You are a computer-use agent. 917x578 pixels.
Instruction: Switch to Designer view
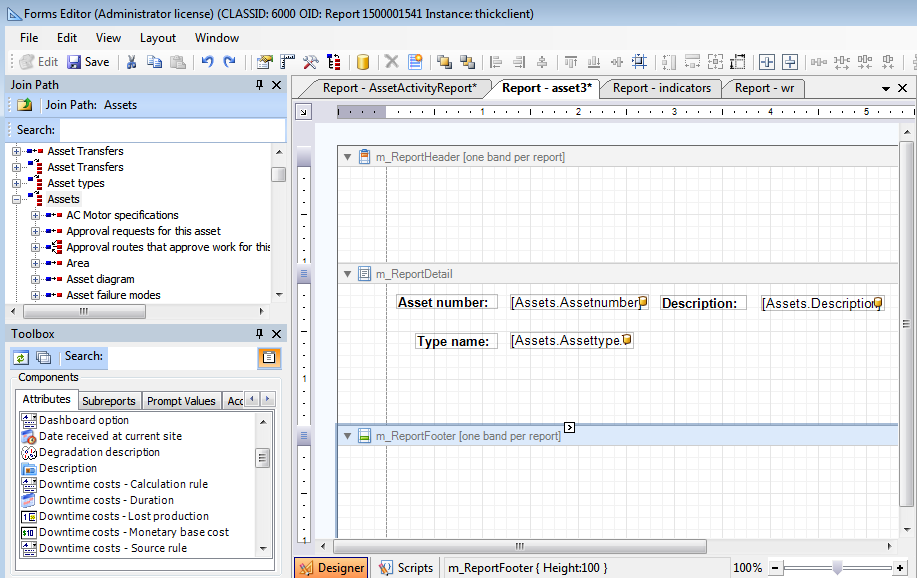pyautogui.click(x=331, y=568)
